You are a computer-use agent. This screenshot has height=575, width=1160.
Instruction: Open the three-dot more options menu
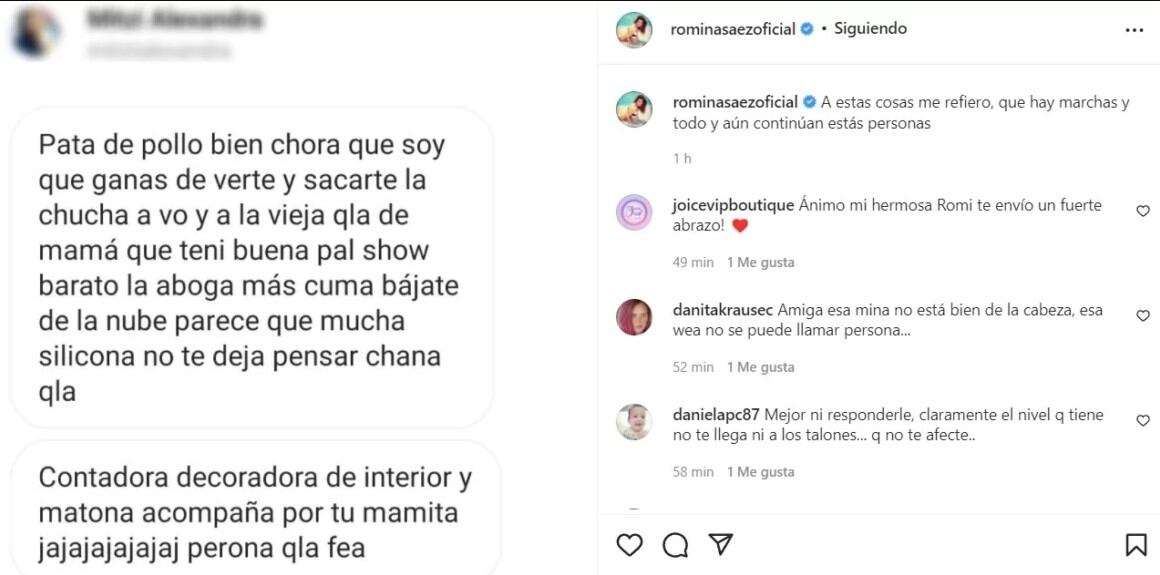coord(1134,30)
